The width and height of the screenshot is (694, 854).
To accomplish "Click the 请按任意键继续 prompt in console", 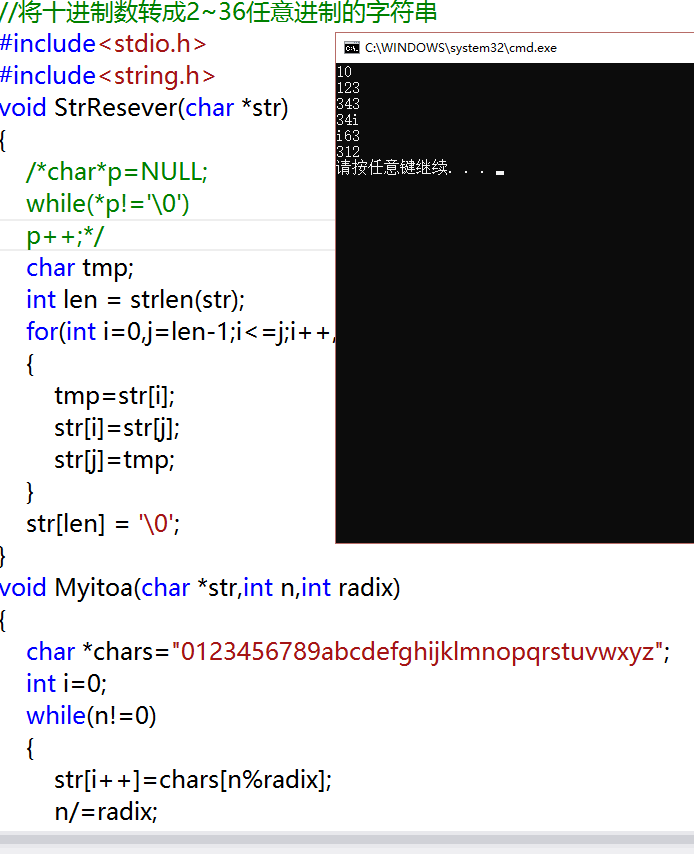I will click(412, 167).
